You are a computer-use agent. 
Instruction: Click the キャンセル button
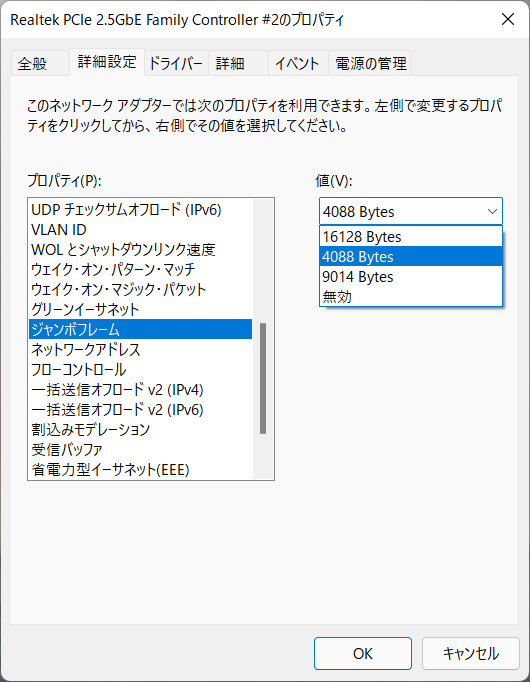click(470, 653)
